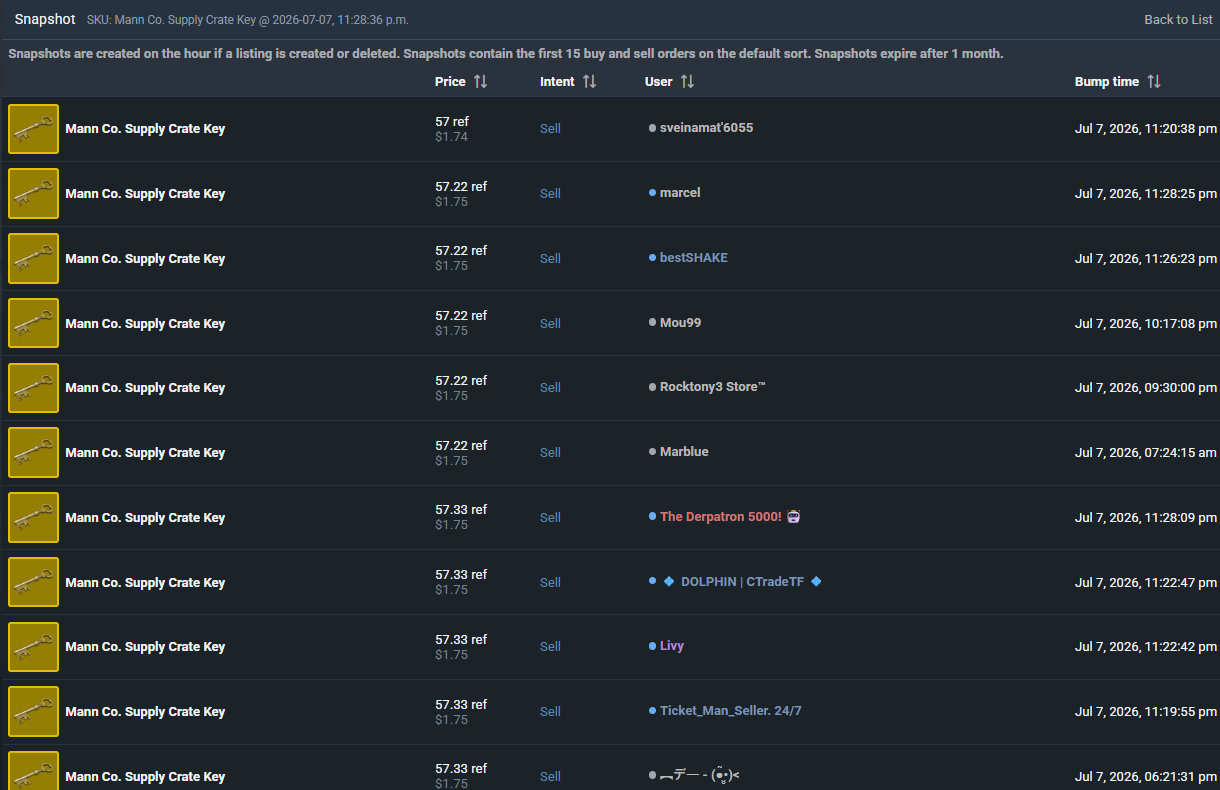The height and width of the screenshot is (790, 1220).
Task: Select the Price column header
Action: [450, 82]
